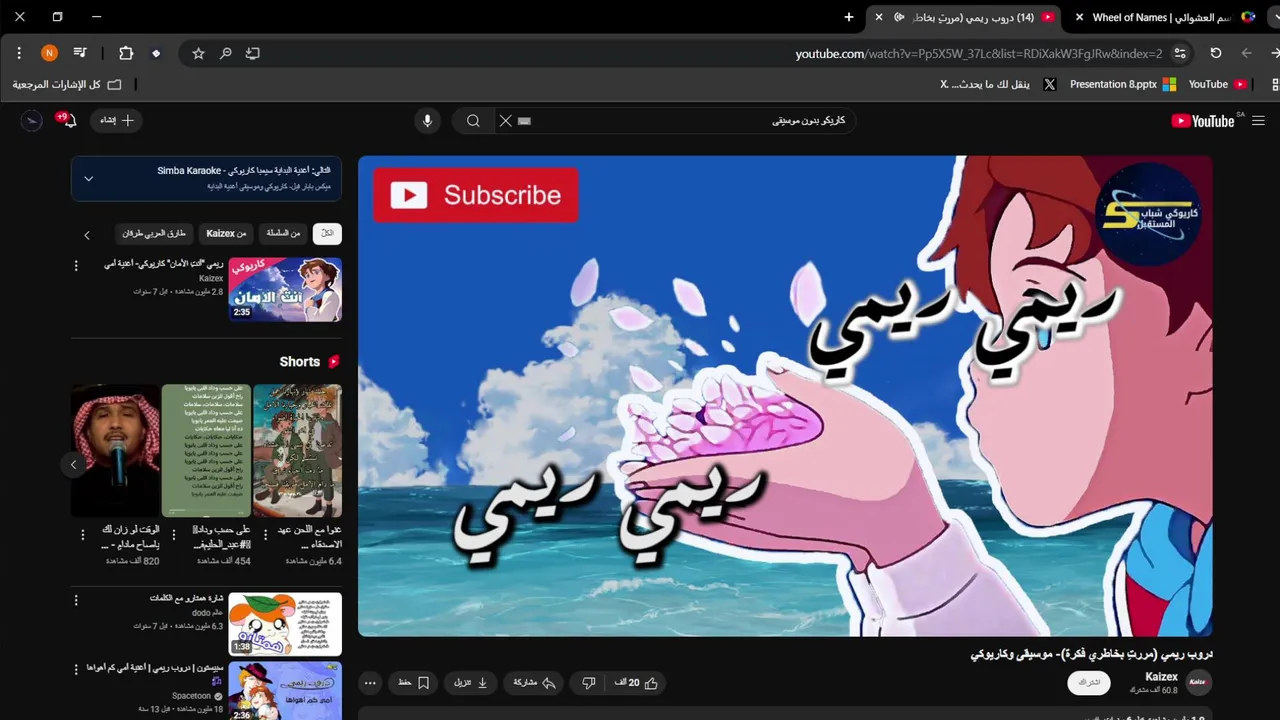Open the zoom magnifier icon in address bar
The image size is (1280, 720).
pos(226,53)
